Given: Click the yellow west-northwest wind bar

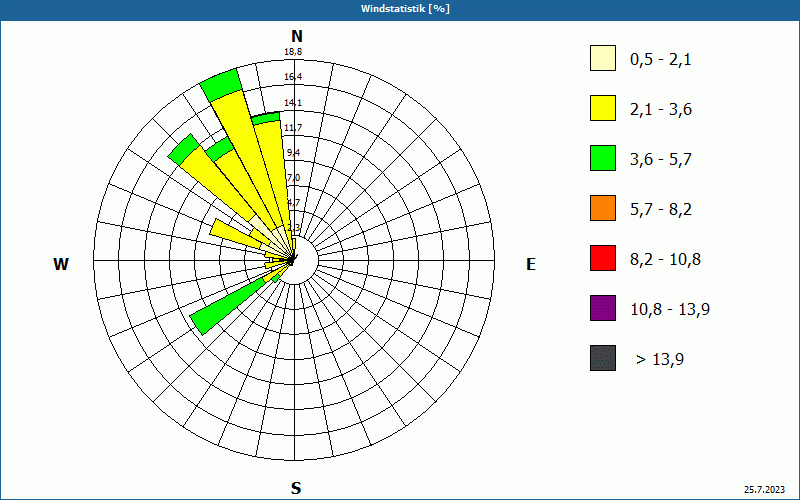Looking at the screenshot, I should click(x=237, y=235).
